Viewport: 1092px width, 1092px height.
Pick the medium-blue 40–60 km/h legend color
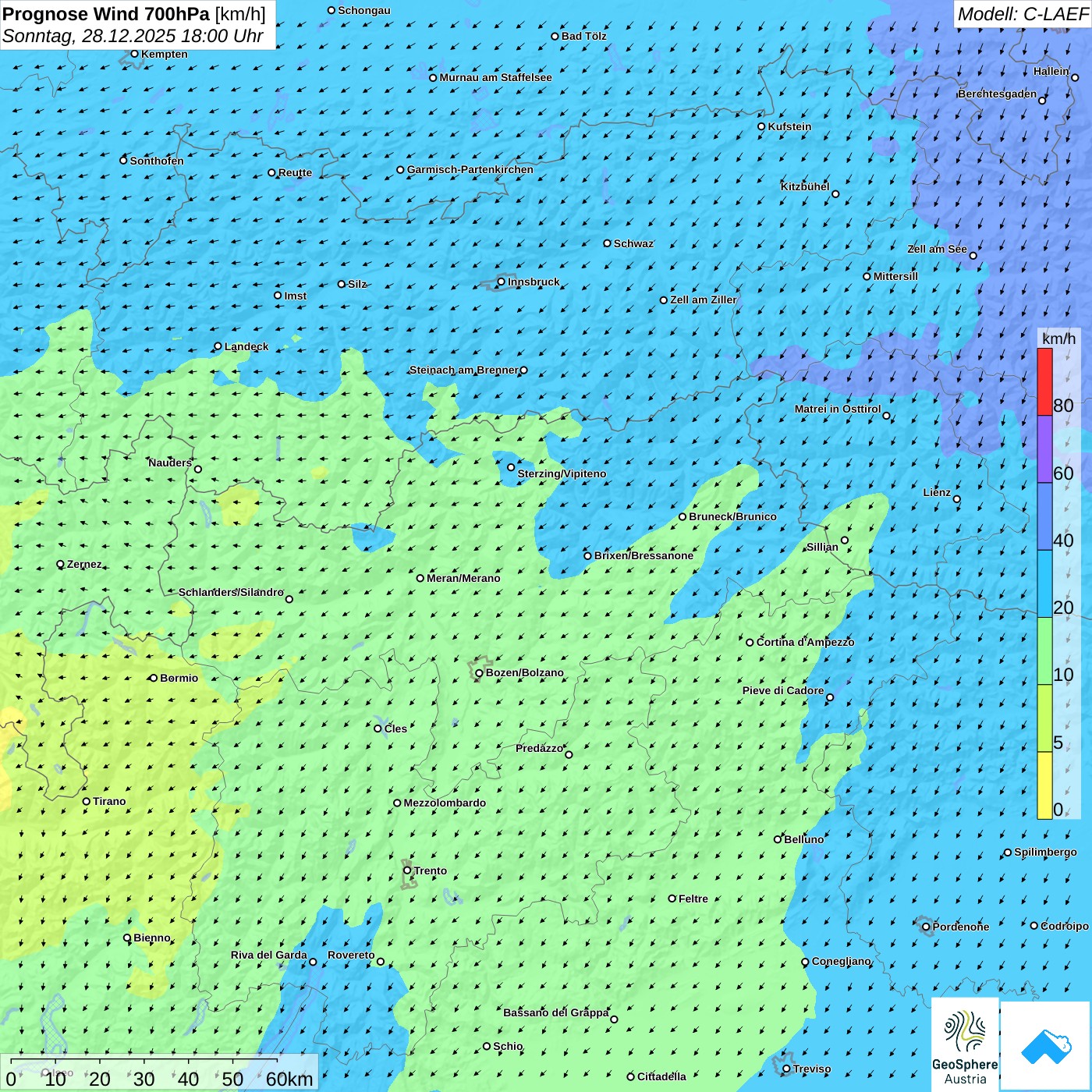tap(1044, 517)
